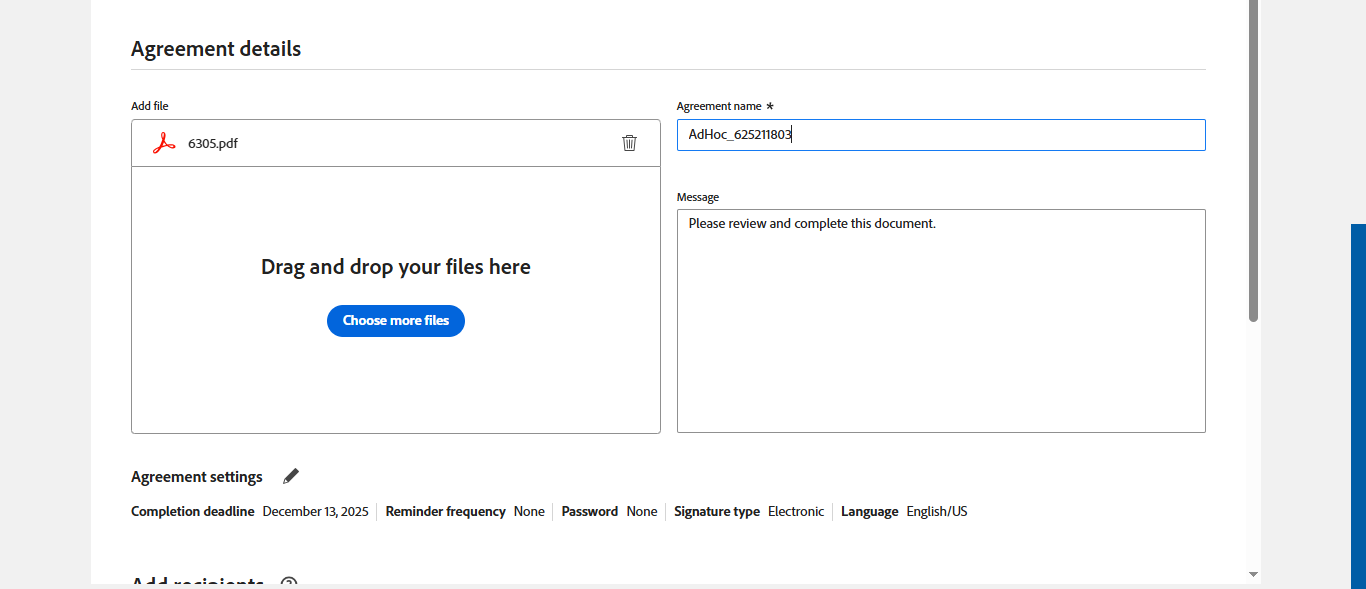Click the blue side panel on right edge
1366x589 pixels.
1358,400
